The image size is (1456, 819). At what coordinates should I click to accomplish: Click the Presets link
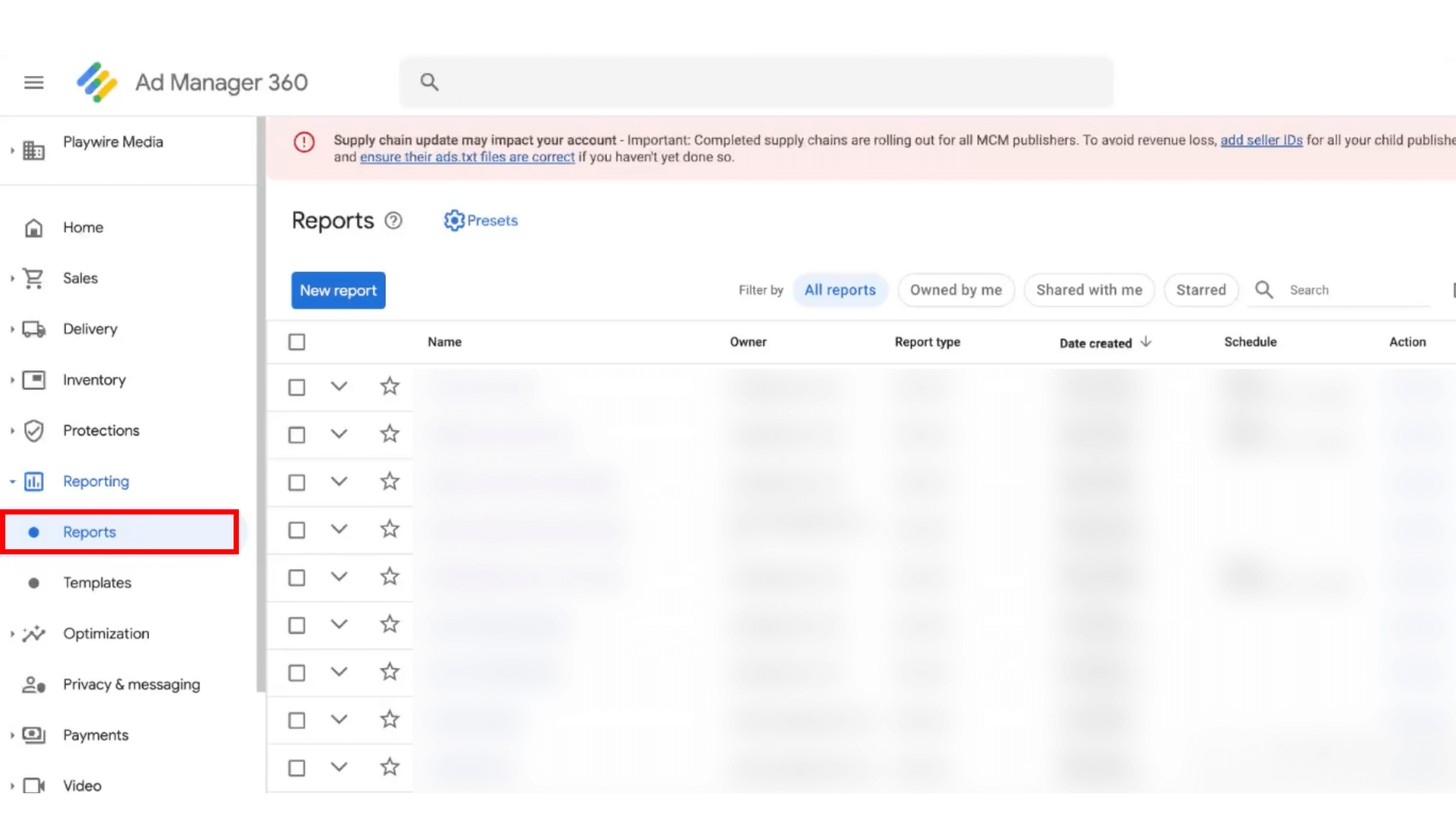point(481,220)
